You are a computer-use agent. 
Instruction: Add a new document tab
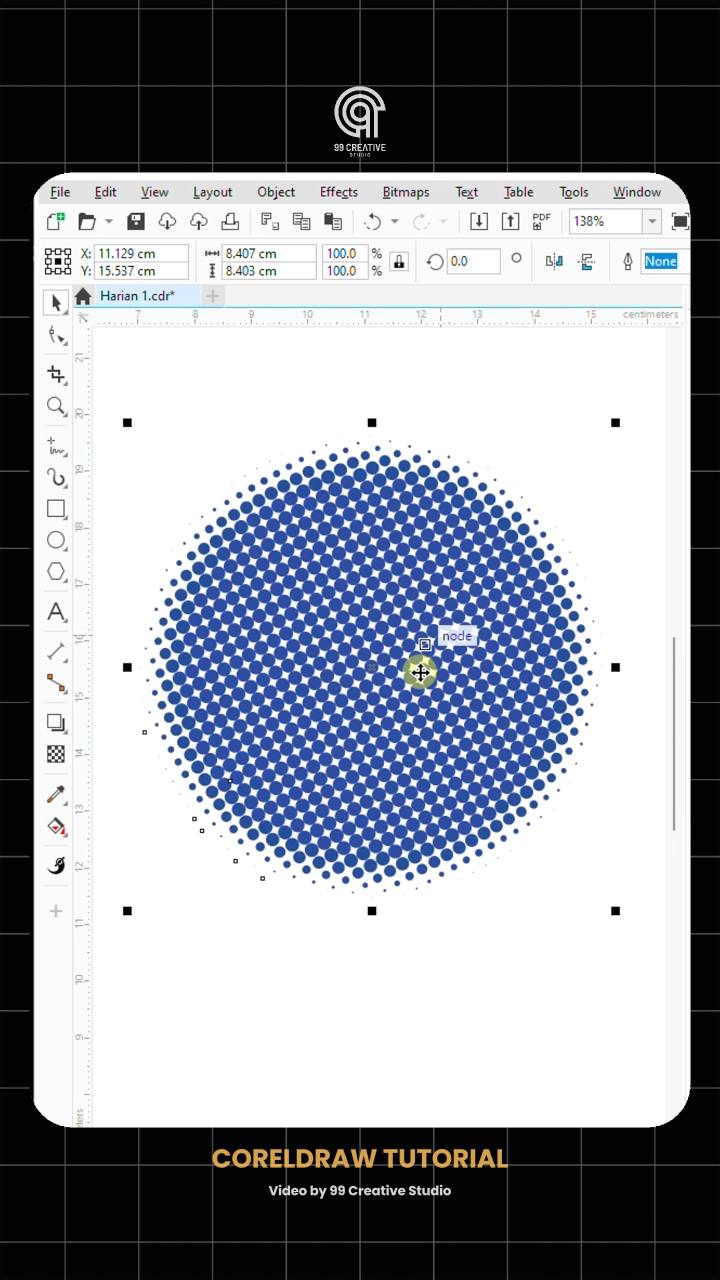[x=213, y=296]
